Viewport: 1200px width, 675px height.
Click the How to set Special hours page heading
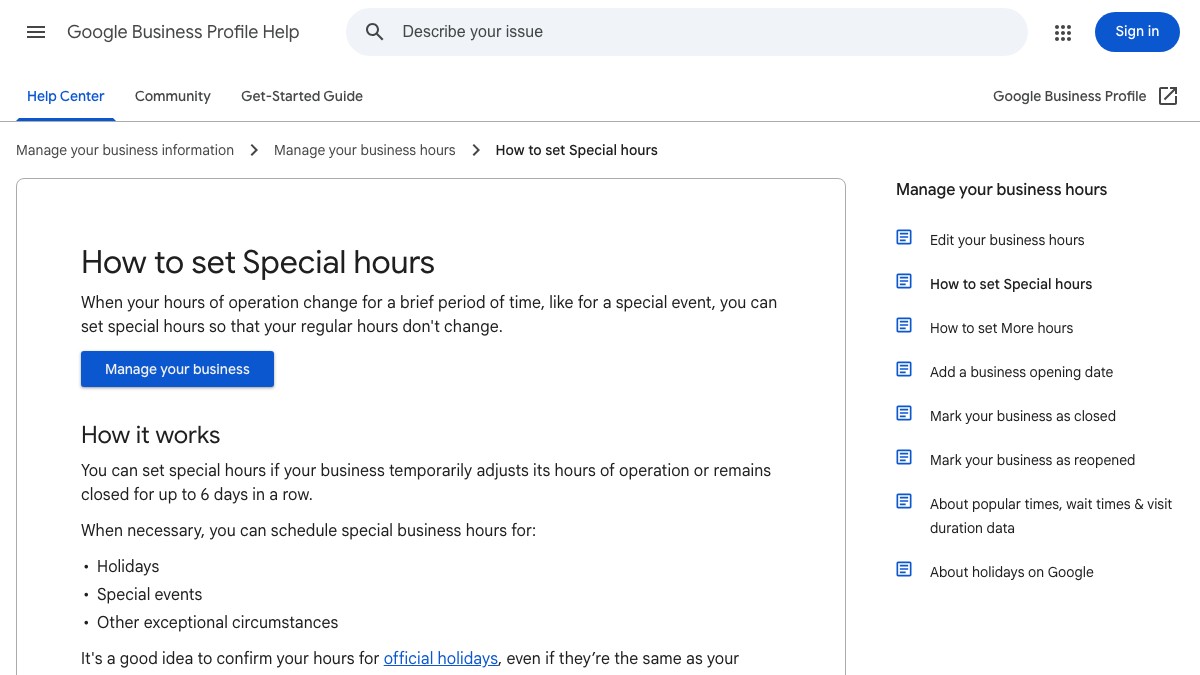click(258, 262)
